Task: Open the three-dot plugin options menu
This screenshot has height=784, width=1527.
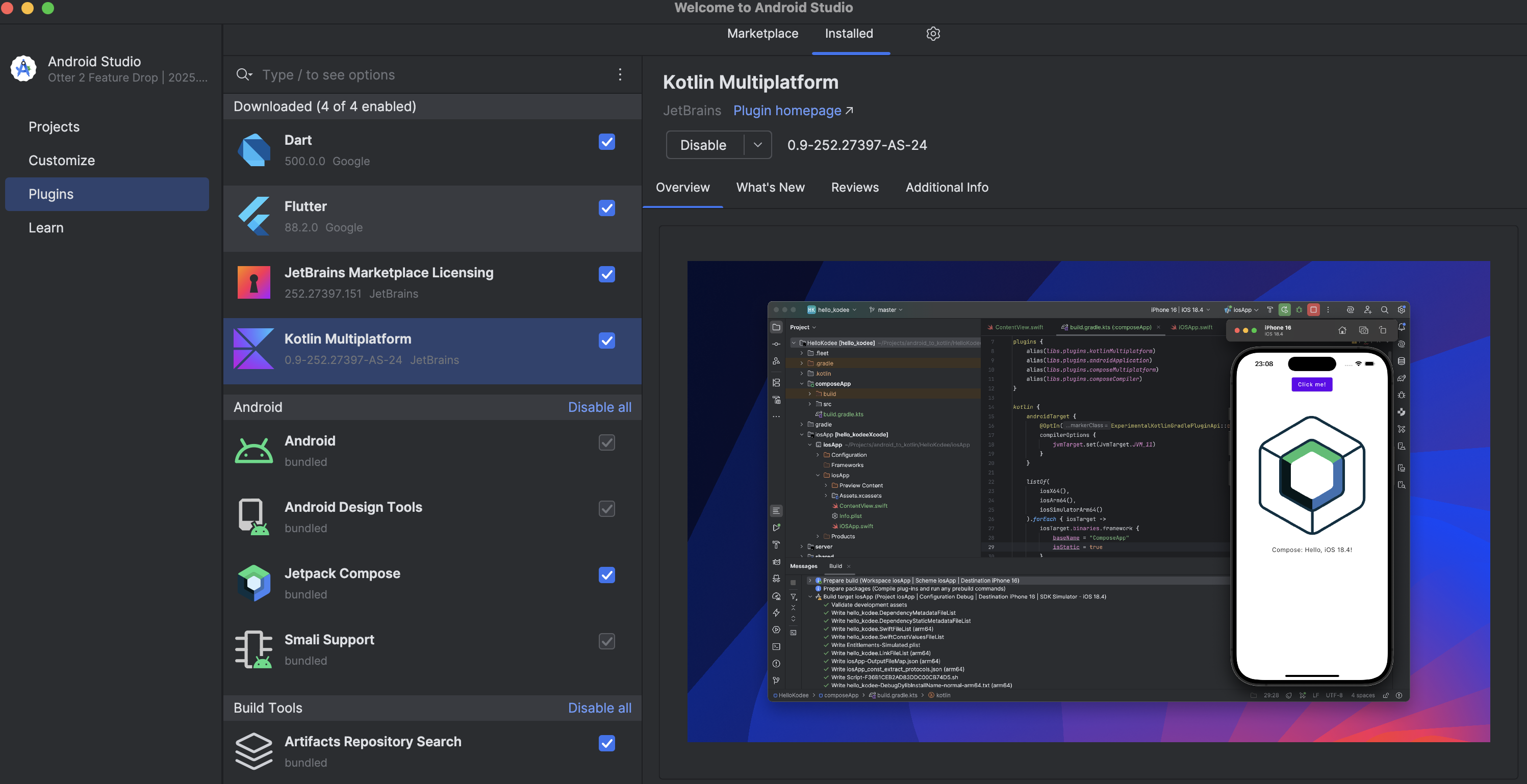Action: pos(620,74)
